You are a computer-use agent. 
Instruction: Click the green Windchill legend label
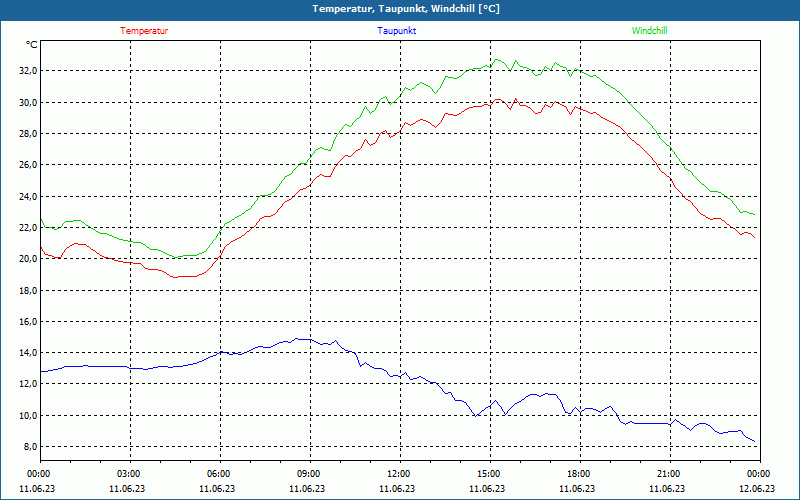pyautogui.click(x=649, y=31)
